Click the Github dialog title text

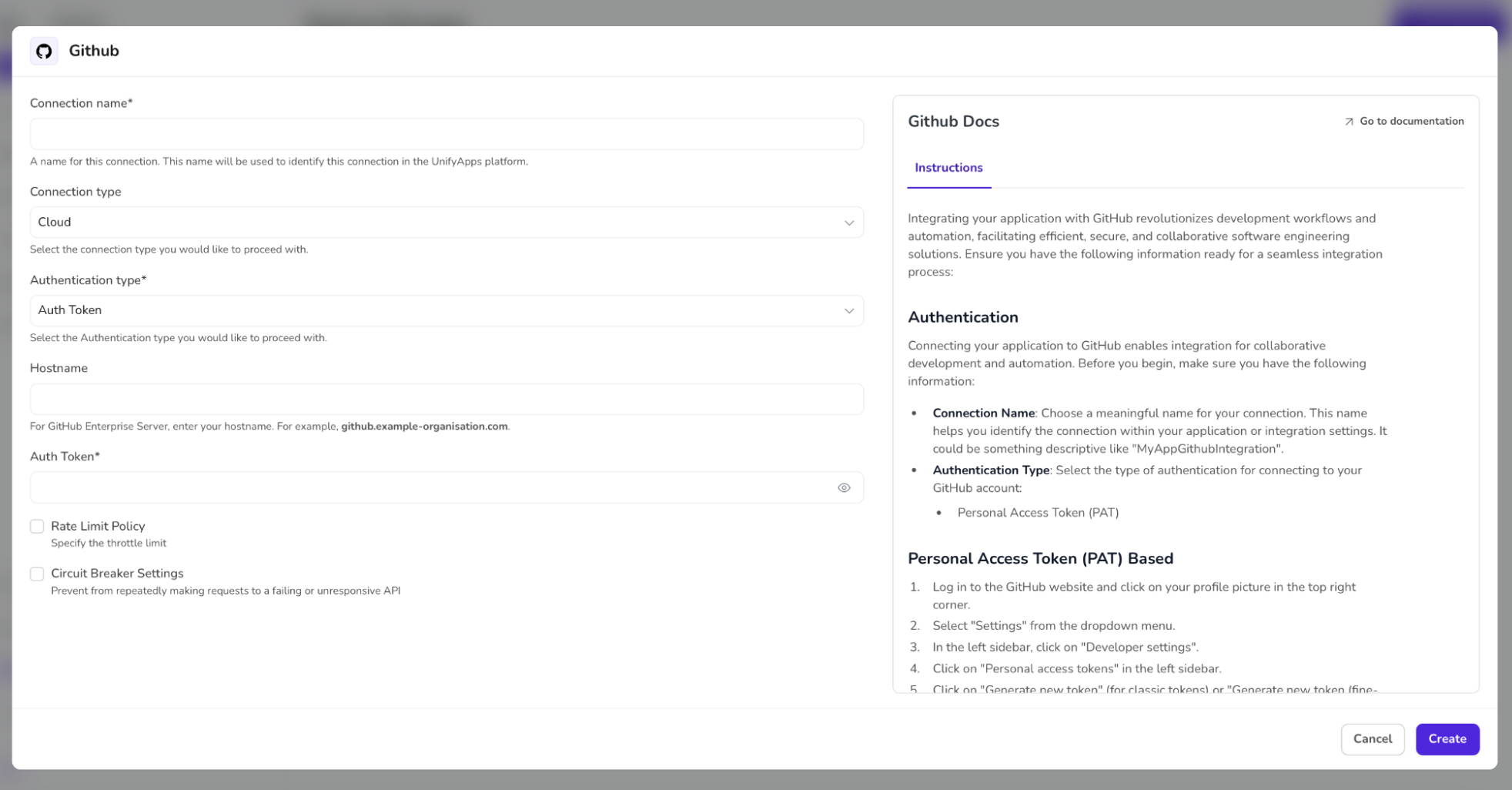[x=94, y=51]
